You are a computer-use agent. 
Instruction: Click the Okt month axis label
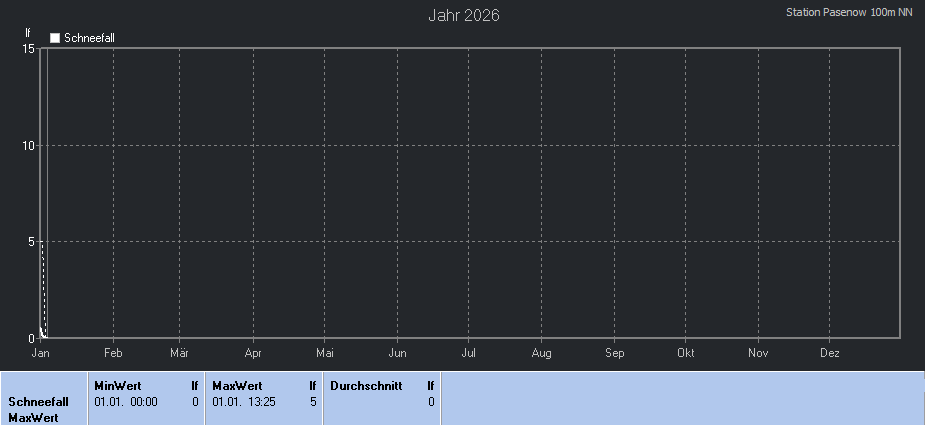coord(686,353)
